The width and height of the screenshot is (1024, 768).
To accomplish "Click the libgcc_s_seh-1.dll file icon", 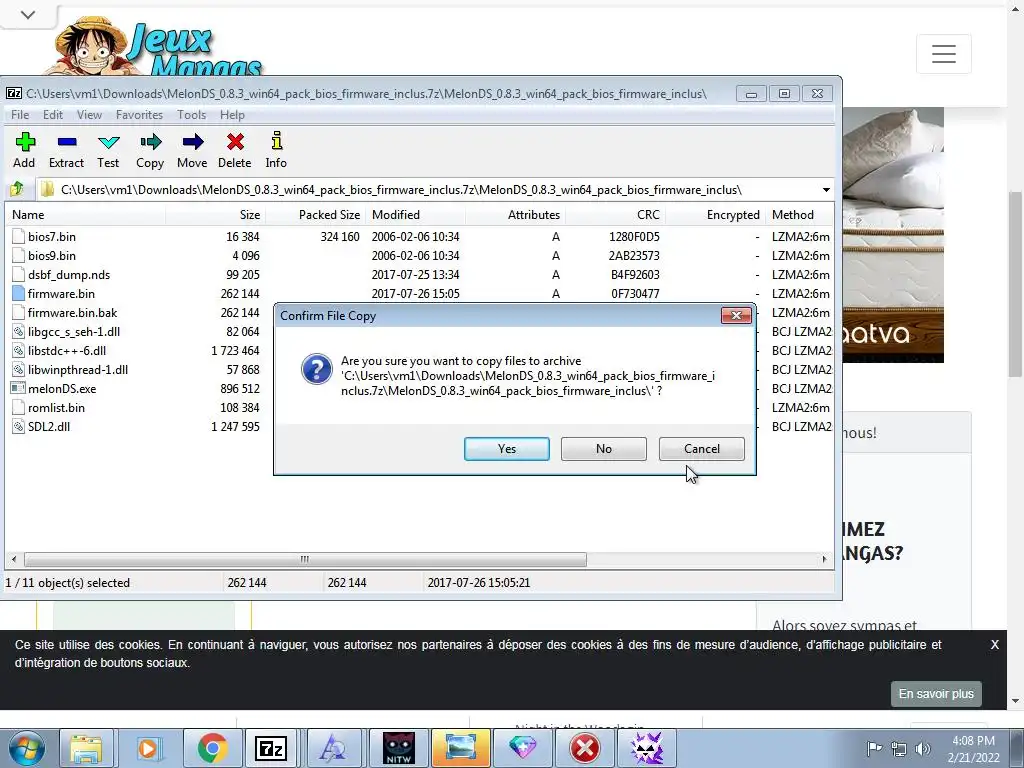I will pyautogui.click(x=18, y=332).
